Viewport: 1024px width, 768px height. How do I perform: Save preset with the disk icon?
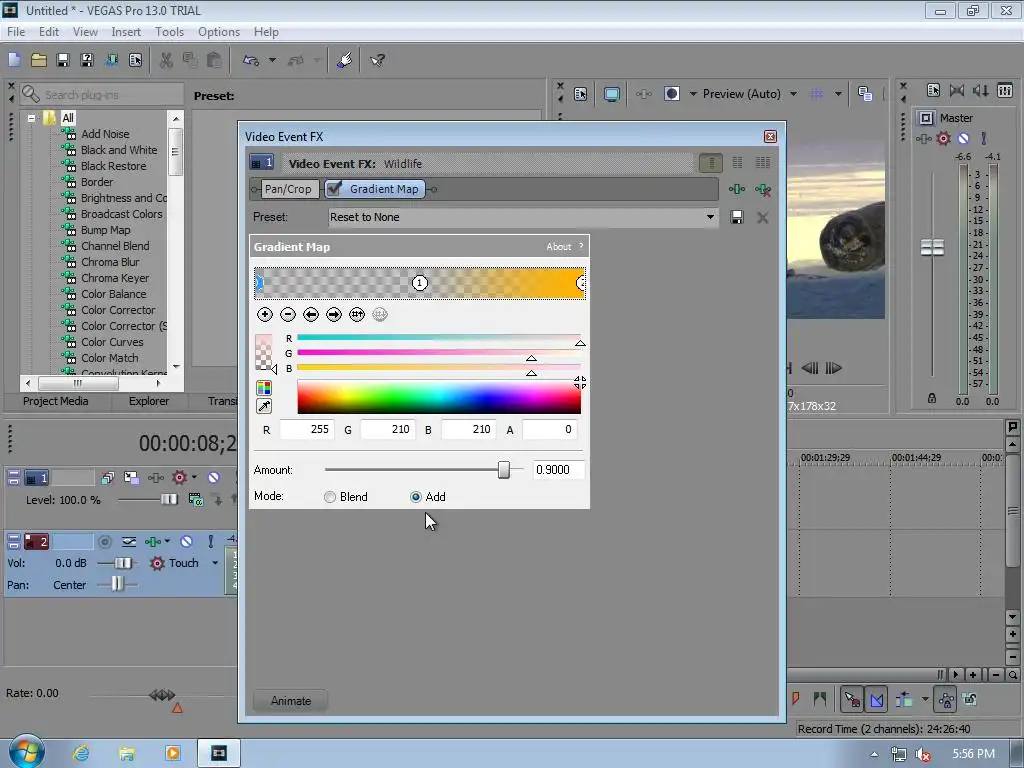737,217
